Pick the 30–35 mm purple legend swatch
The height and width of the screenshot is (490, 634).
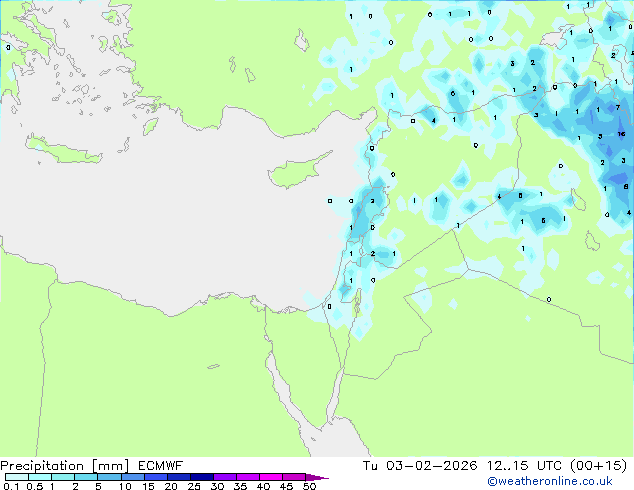click(x=224, y=477)
